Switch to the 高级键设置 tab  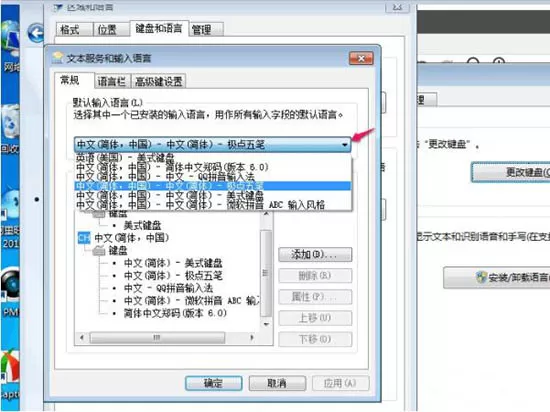coord(159,81)
